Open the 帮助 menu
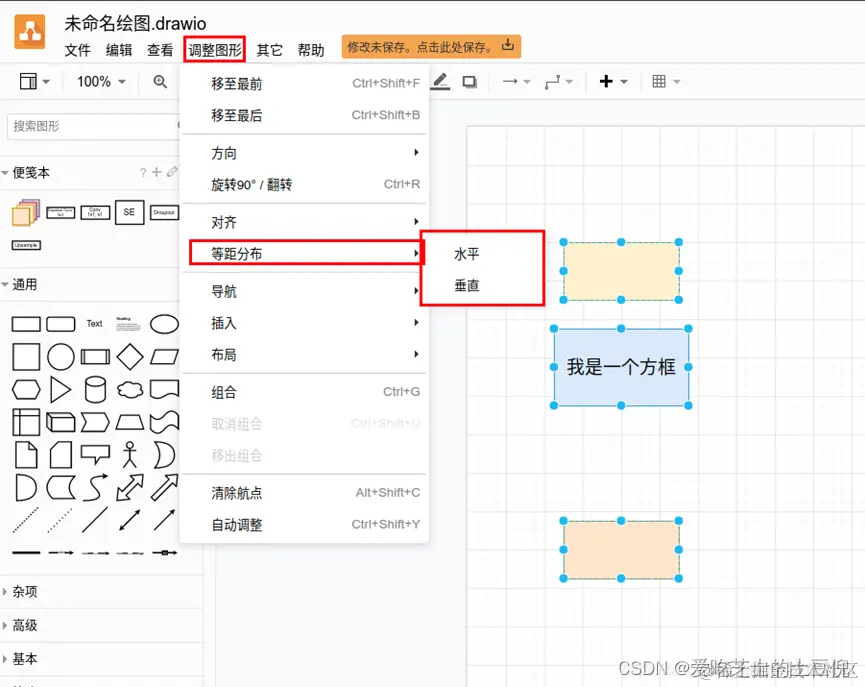 pos(311,50)
